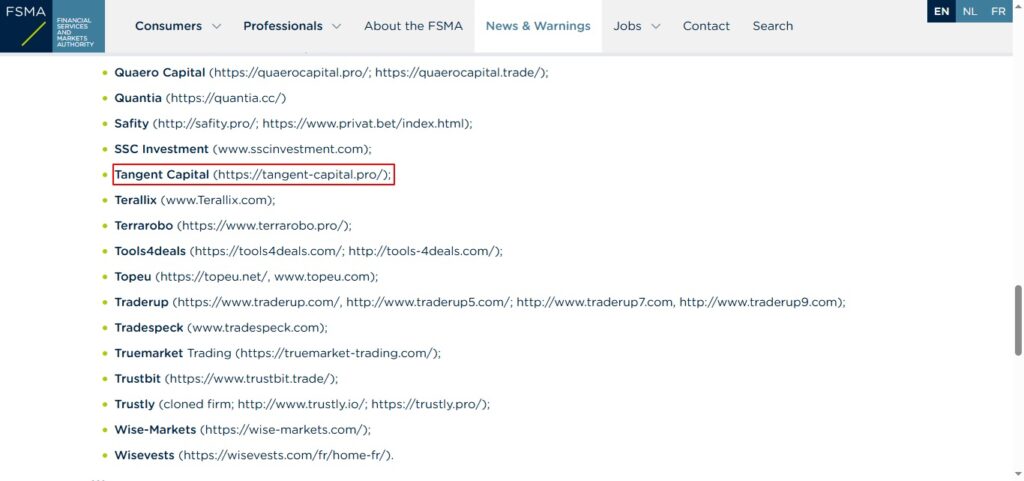Open the About the FSMA page

pos(413,26)
